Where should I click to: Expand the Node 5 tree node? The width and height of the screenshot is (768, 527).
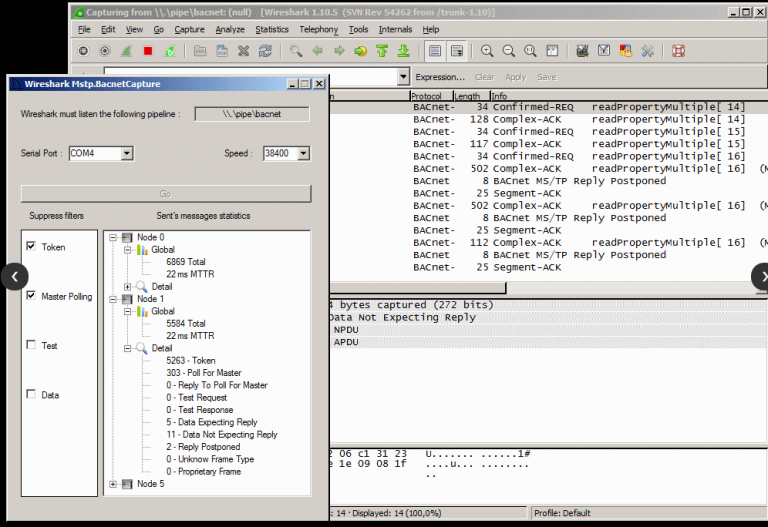click(x=113, y=484)
